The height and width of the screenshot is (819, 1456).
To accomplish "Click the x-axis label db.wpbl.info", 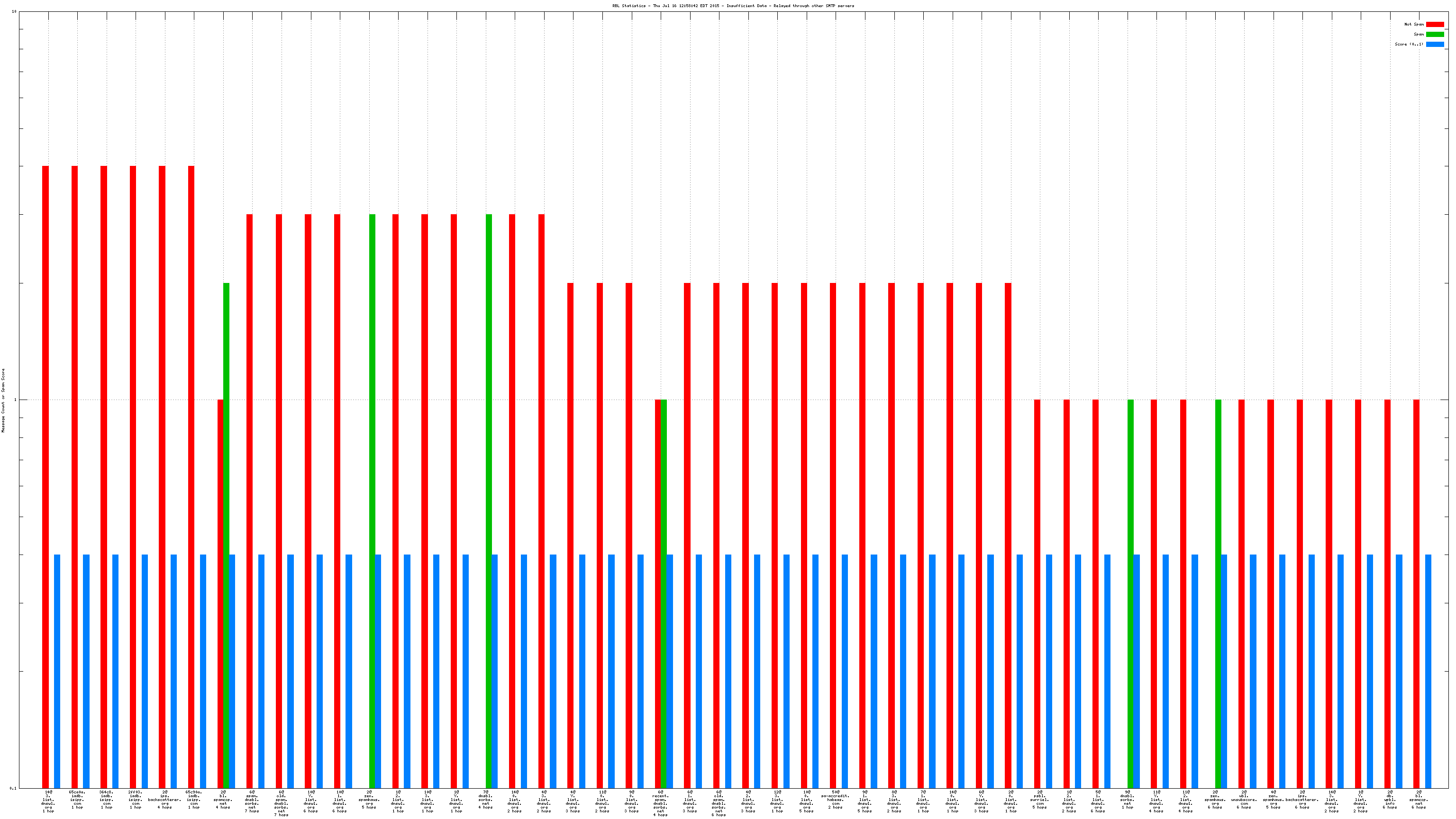I will (x=1389, y=799).
